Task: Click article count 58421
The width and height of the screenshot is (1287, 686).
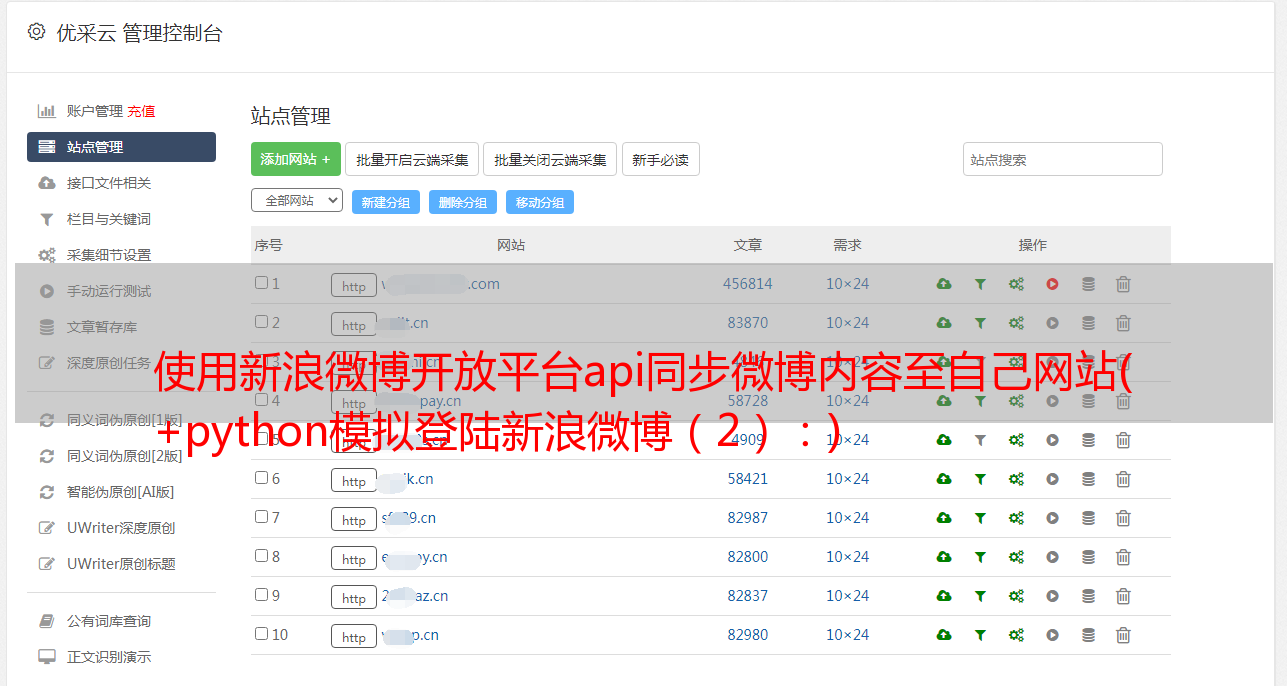Action: pyautogui.click(x=748, y=479)
